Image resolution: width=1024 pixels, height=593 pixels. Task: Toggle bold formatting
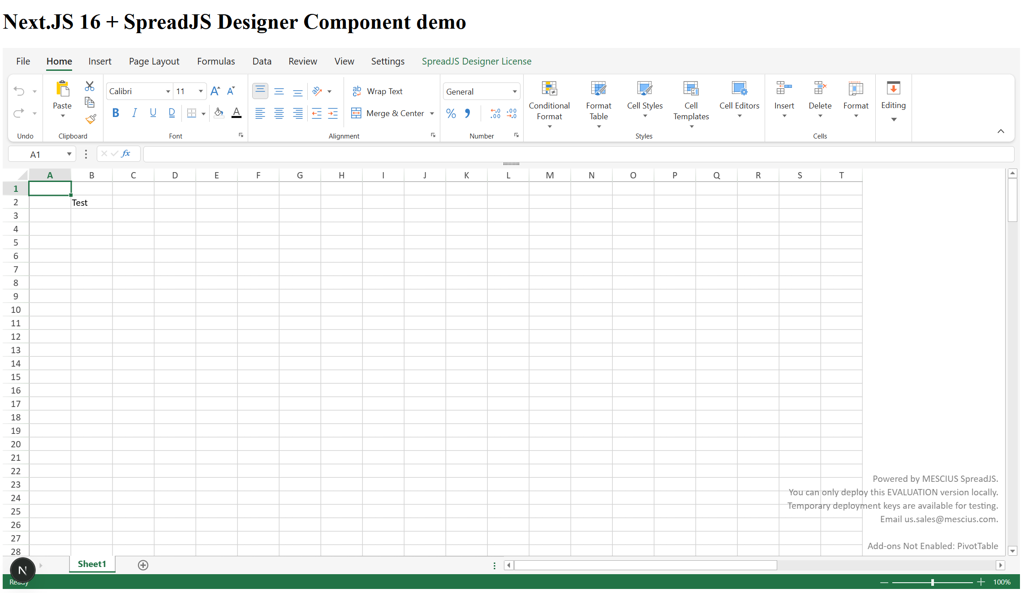click(116, 113)
